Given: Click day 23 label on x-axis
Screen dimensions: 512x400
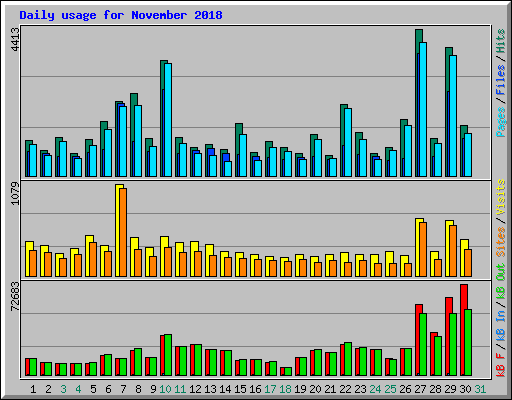Looking at the screenshot, I should [x=360, y=389].
